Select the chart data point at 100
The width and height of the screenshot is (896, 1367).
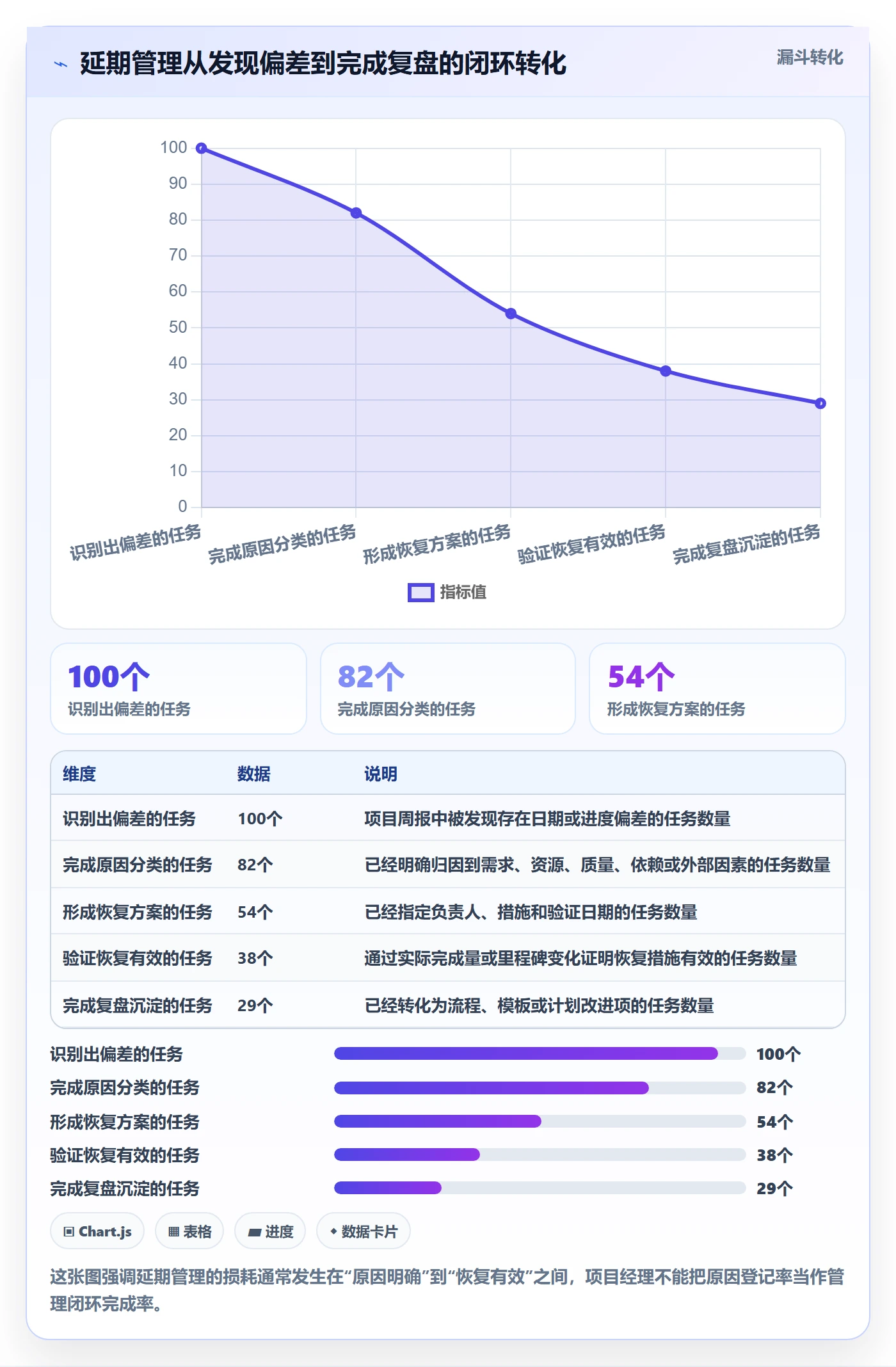click(202, 148)
